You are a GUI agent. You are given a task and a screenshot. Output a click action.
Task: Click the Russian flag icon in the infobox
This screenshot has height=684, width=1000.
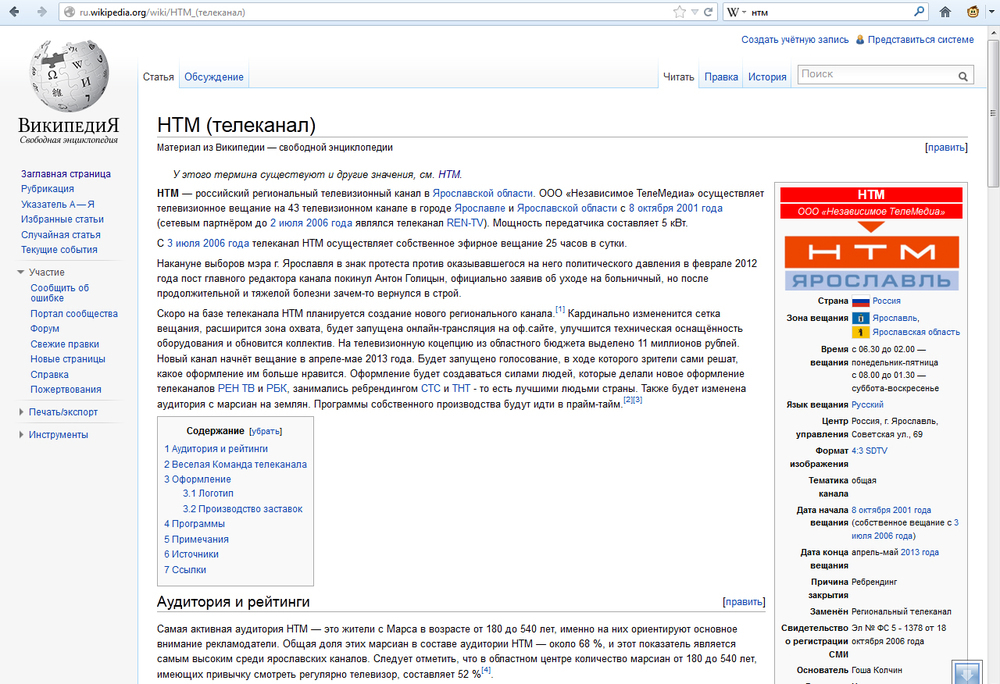point(860,302)
